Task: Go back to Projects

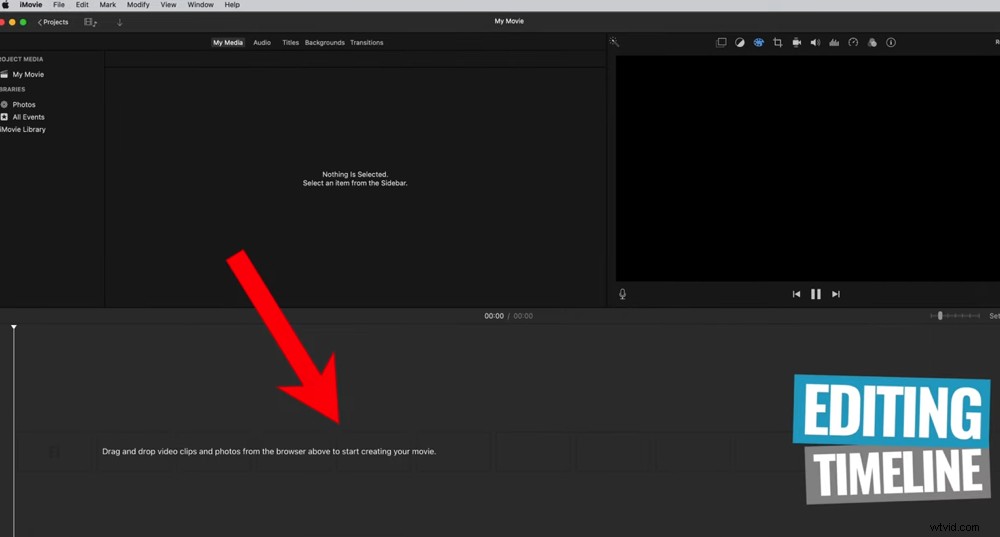Action: pyautogui.click(x=53, y=22)
